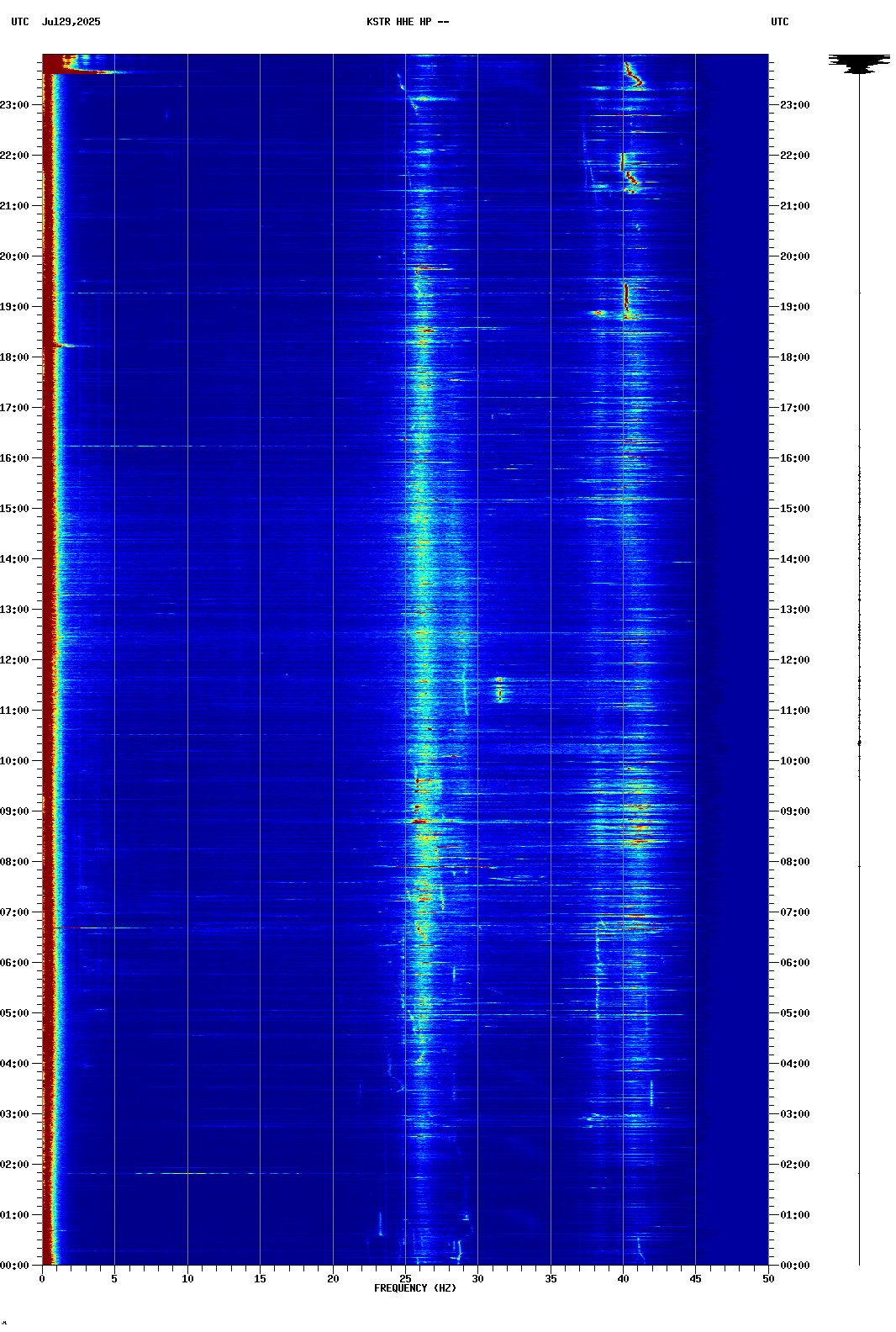
Task: Click 14:00 on the right time axis
Action: click(x=795, y=559)
